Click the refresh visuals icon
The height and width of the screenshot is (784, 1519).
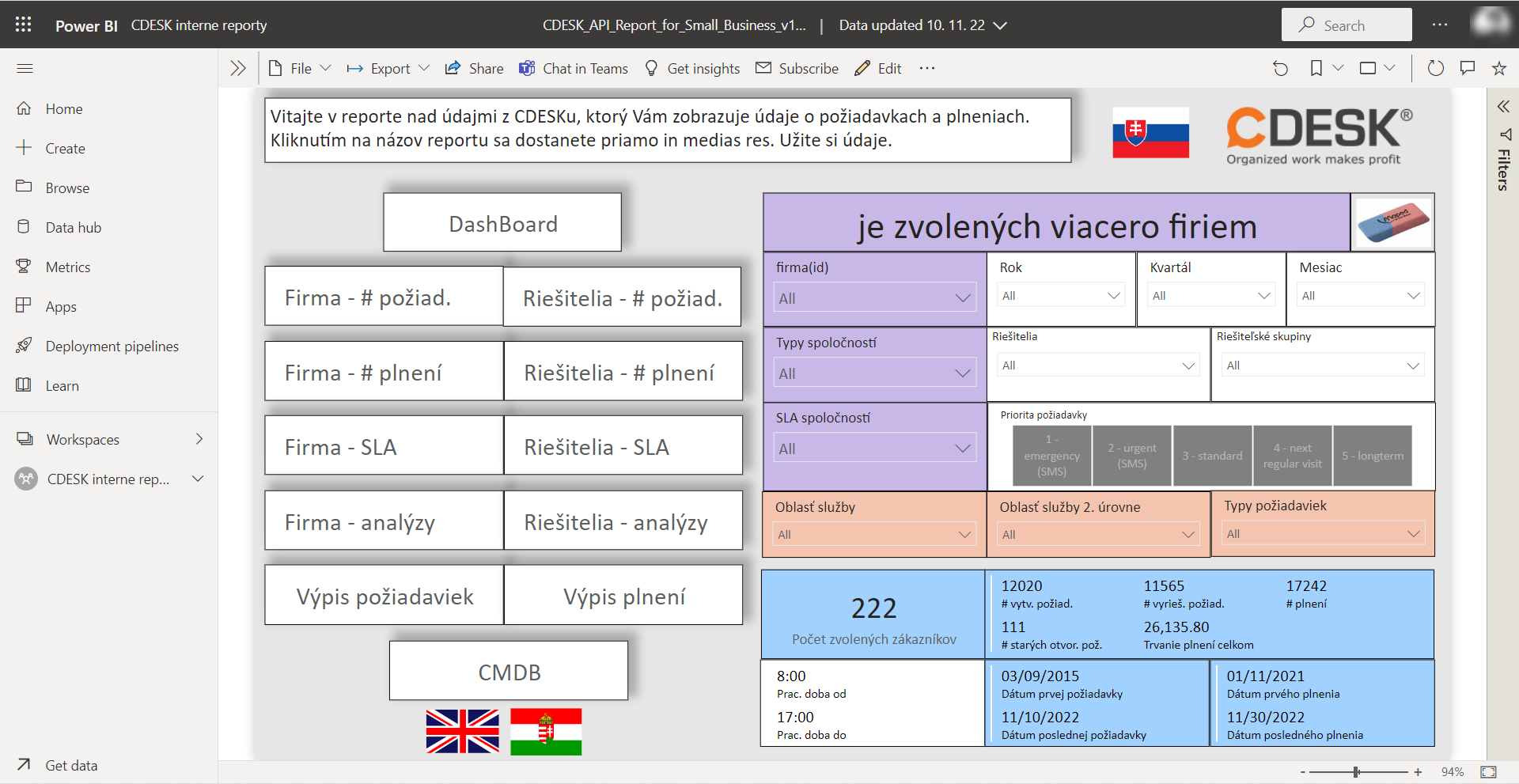pos(1435,69)
